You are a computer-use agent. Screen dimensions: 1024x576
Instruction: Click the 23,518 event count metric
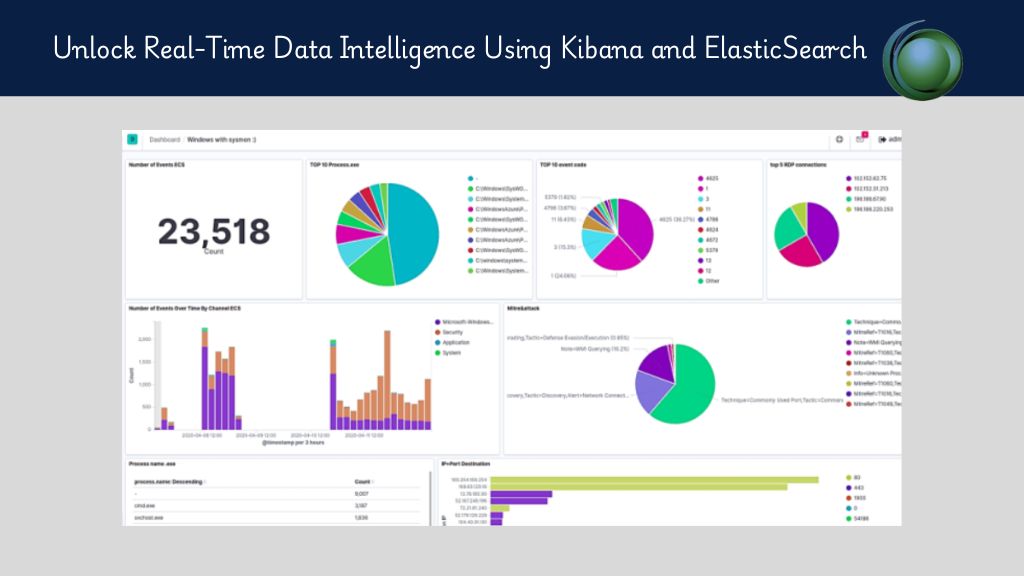click(x=214, y=231)
